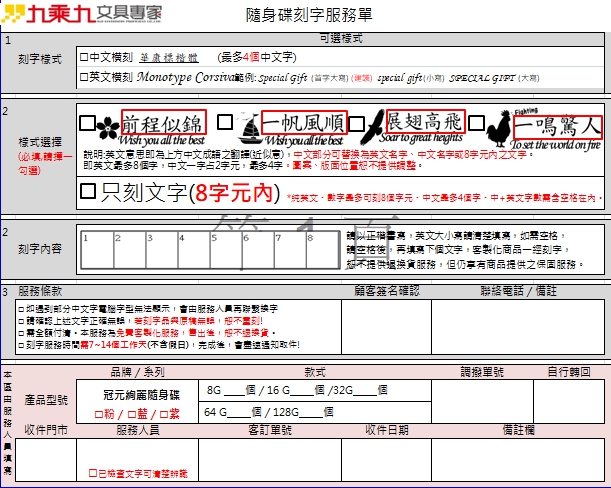The image size is (611, 488).
Task: Click the SPECIAL GIFT uppercase example
Action: click(482, 78)
